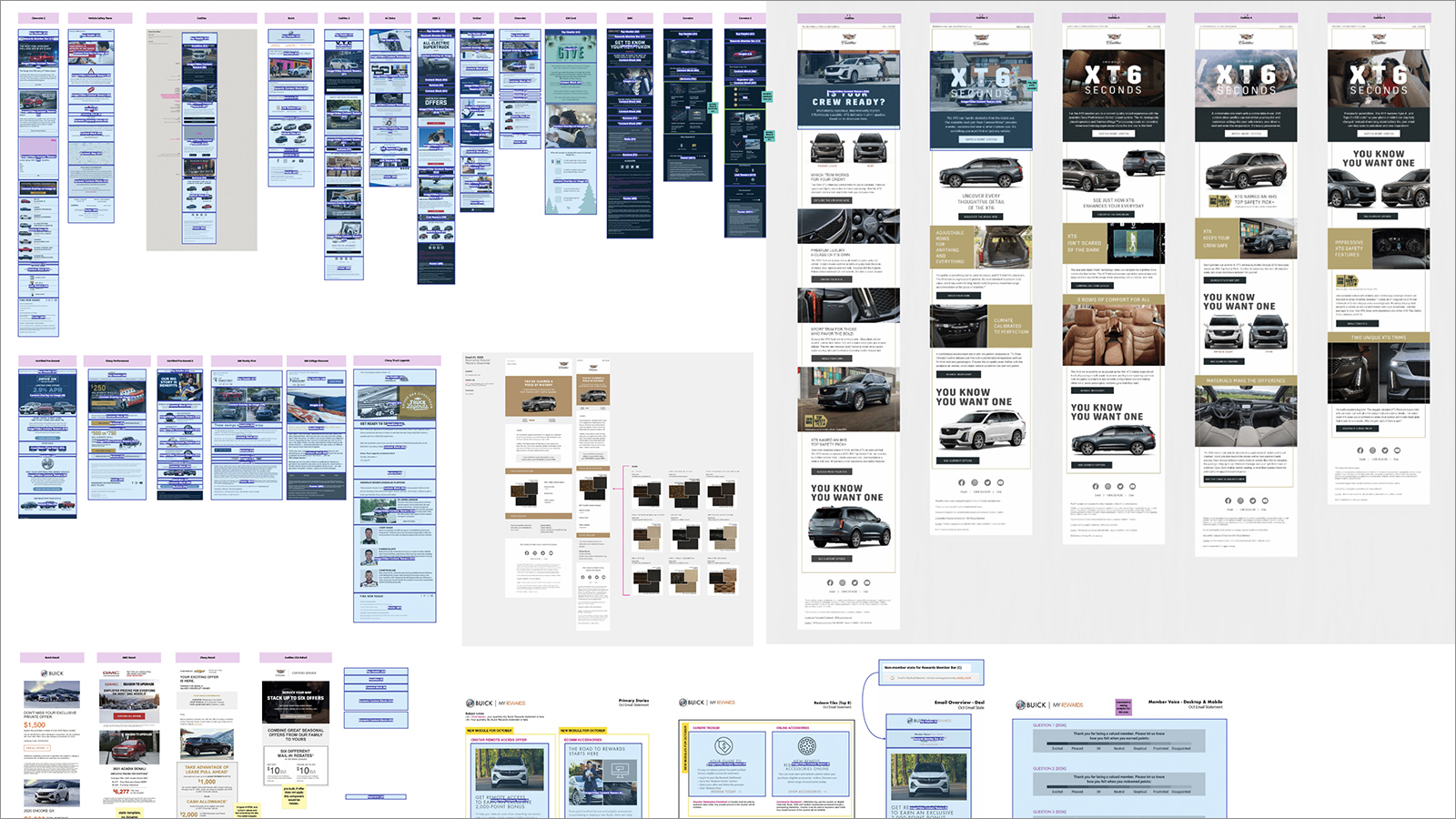The image size is (1456, 819).
Task: Click the '$1,500' private offer text
Action: (35, 725)
